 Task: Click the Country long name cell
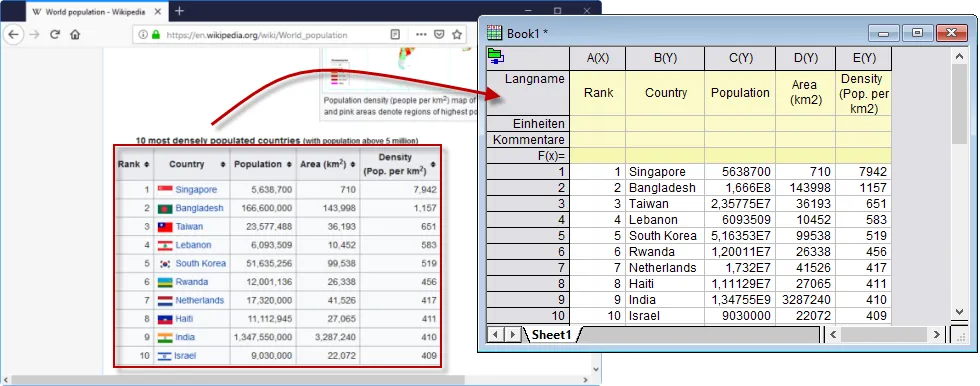coord(665,92)
